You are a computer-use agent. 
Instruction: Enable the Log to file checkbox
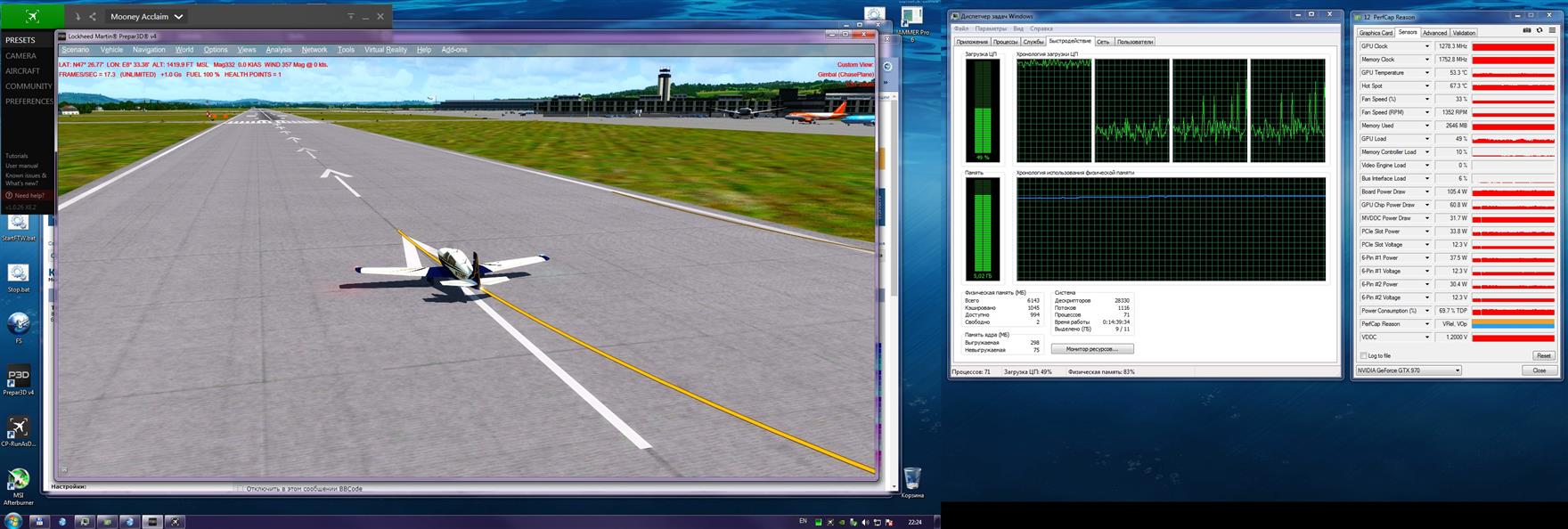coord(1363,355)
